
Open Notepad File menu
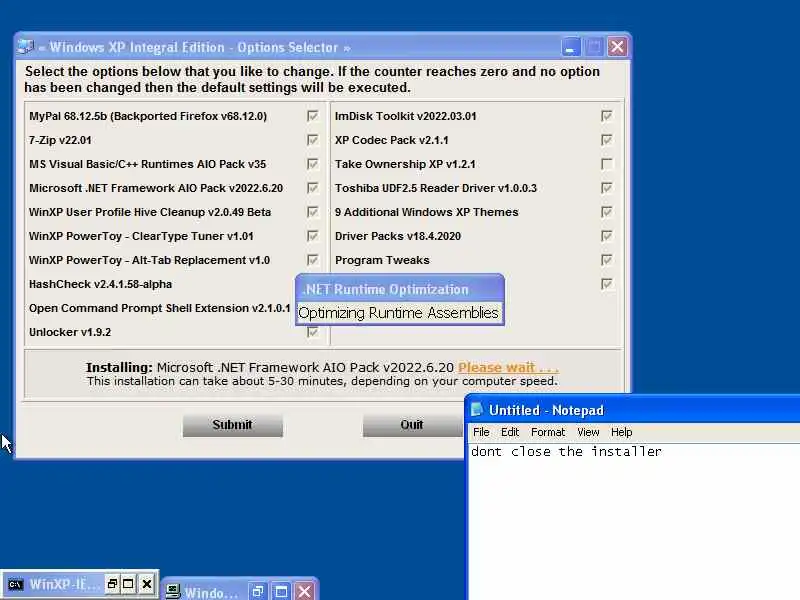tap(481, 432)
